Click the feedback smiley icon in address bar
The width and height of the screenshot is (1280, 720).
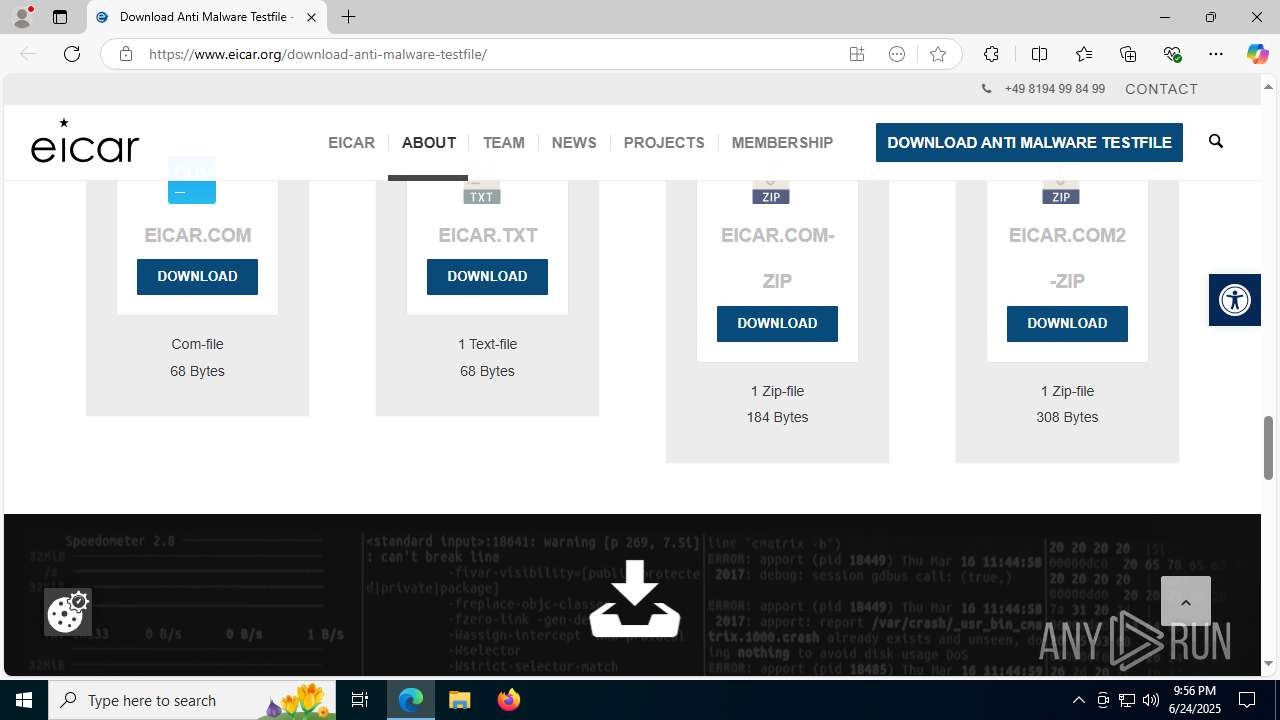click(x=897, y=54)
